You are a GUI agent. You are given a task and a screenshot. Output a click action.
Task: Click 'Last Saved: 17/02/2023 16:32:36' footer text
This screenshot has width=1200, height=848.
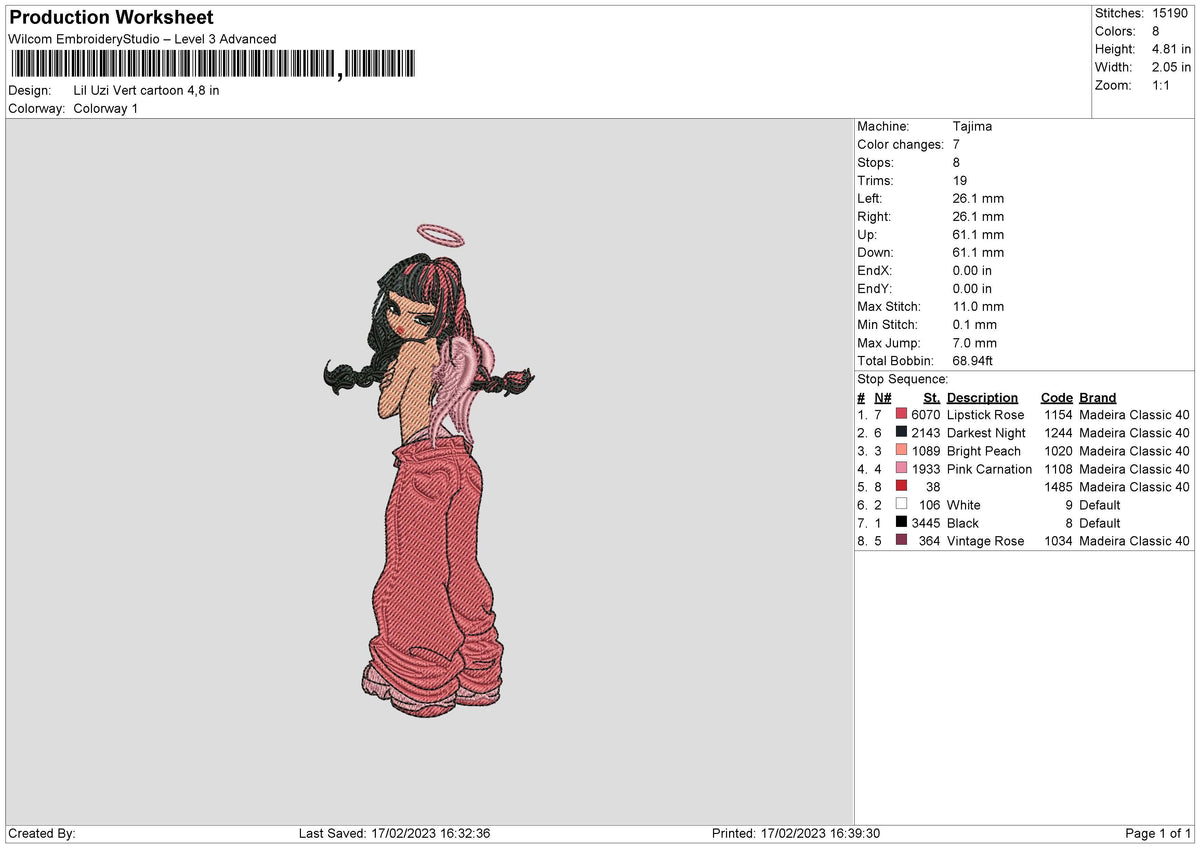(394, 833)
